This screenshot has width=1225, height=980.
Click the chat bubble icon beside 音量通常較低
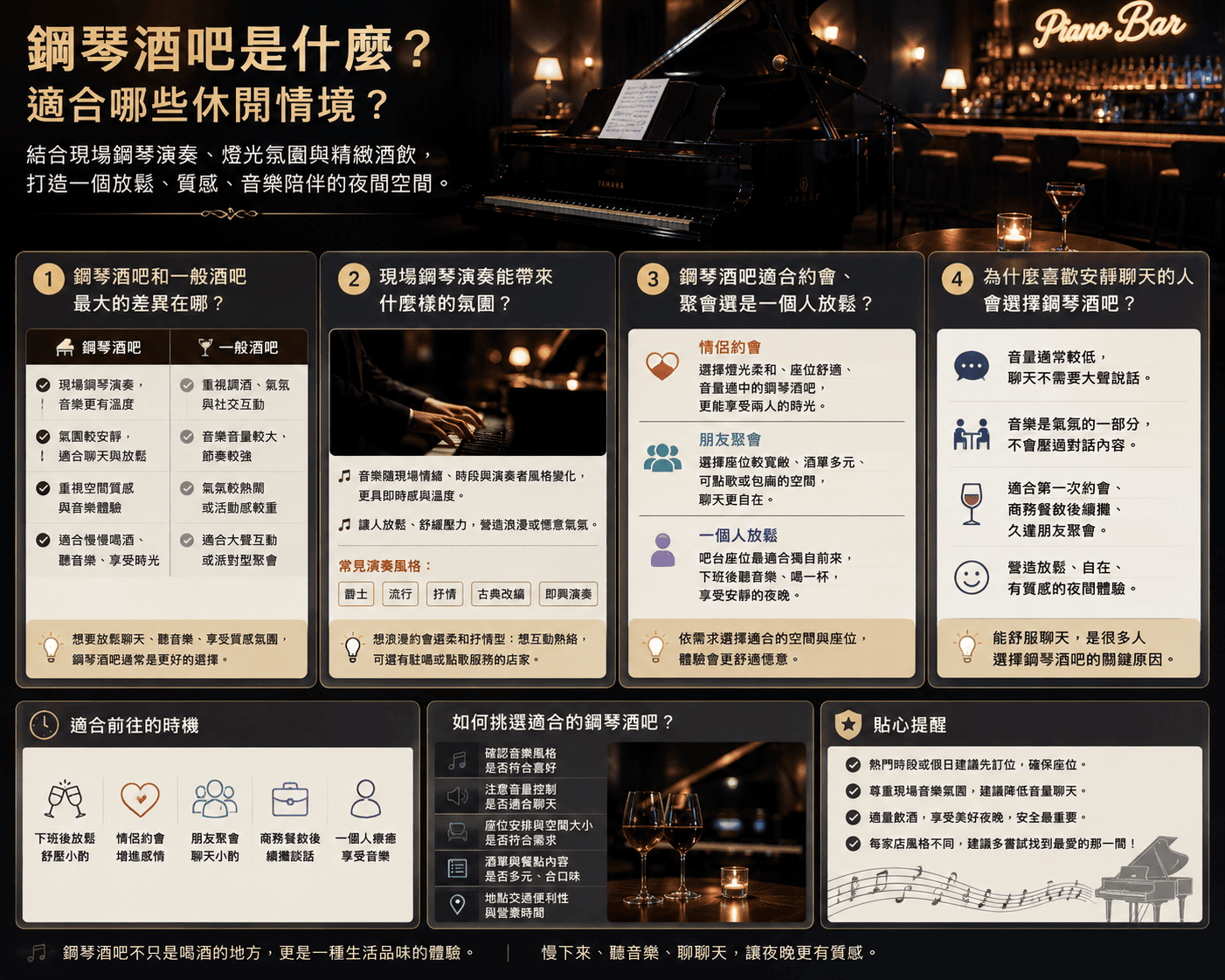(972, 366)
